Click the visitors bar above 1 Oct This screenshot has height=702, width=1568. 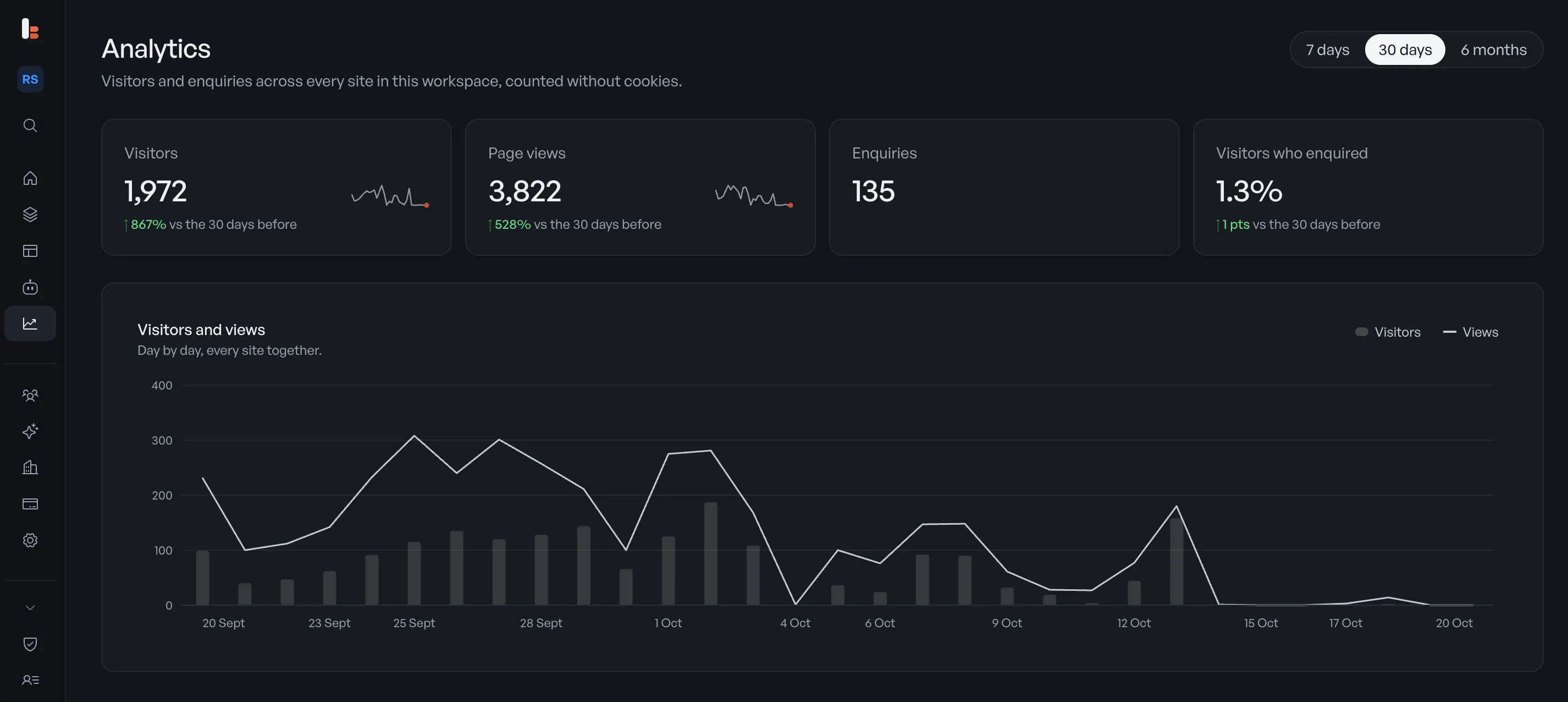pyautogui.click(x=669, y=571)
